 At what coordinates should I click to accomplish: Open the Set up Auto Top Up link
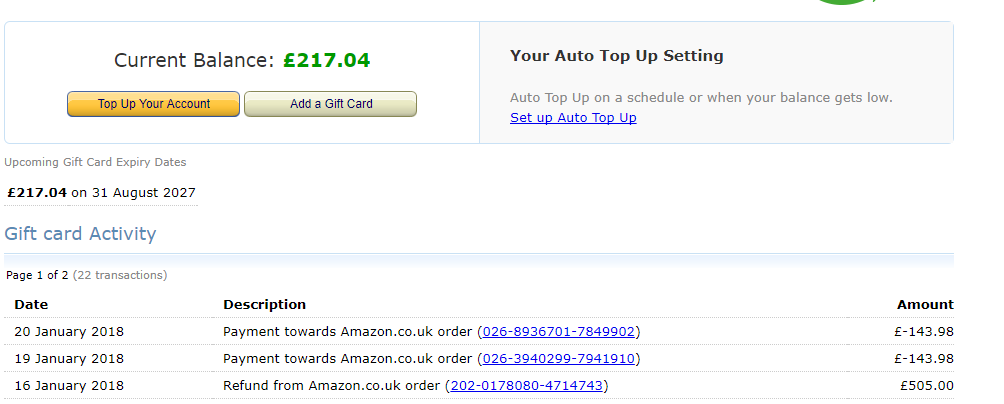(x=573, y=118)
